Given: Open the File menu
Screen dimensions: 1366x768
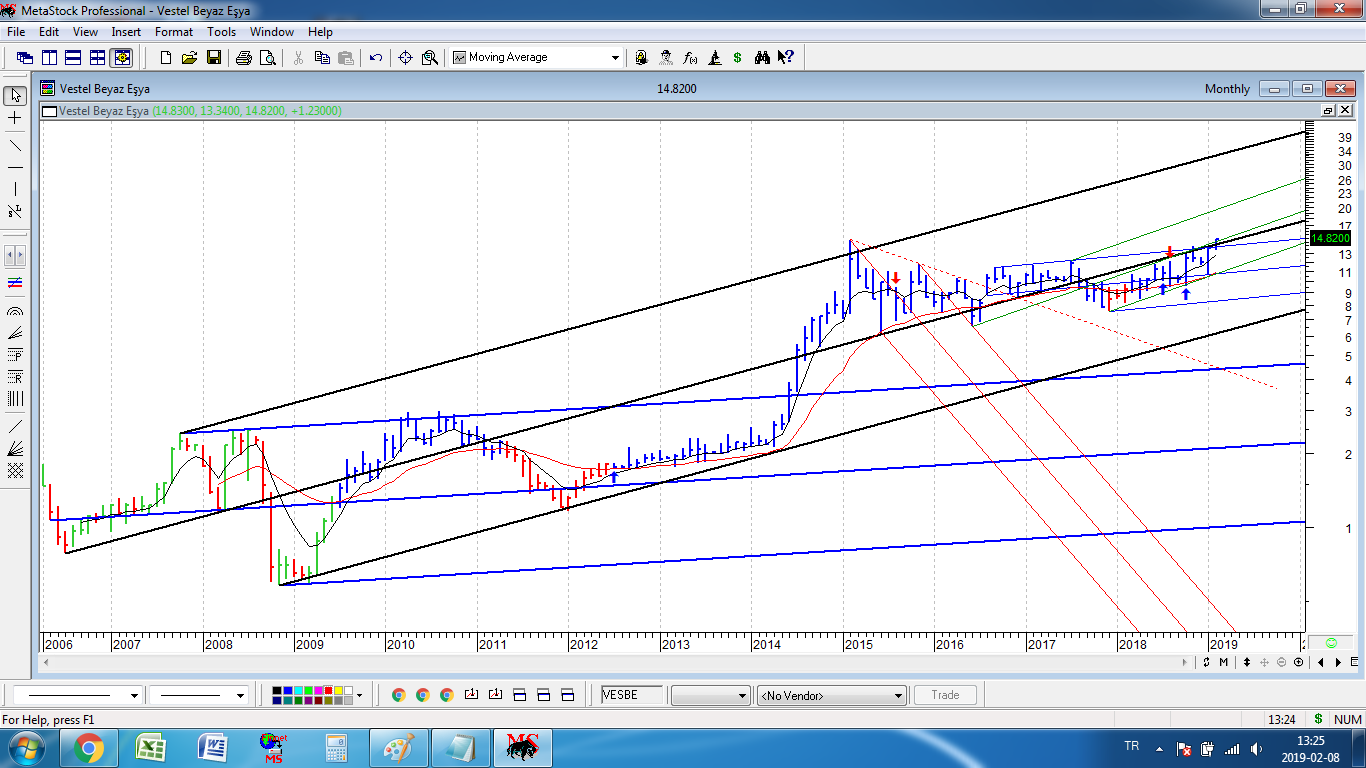Looking at the screenshot, I should click(x=16, y=32).
